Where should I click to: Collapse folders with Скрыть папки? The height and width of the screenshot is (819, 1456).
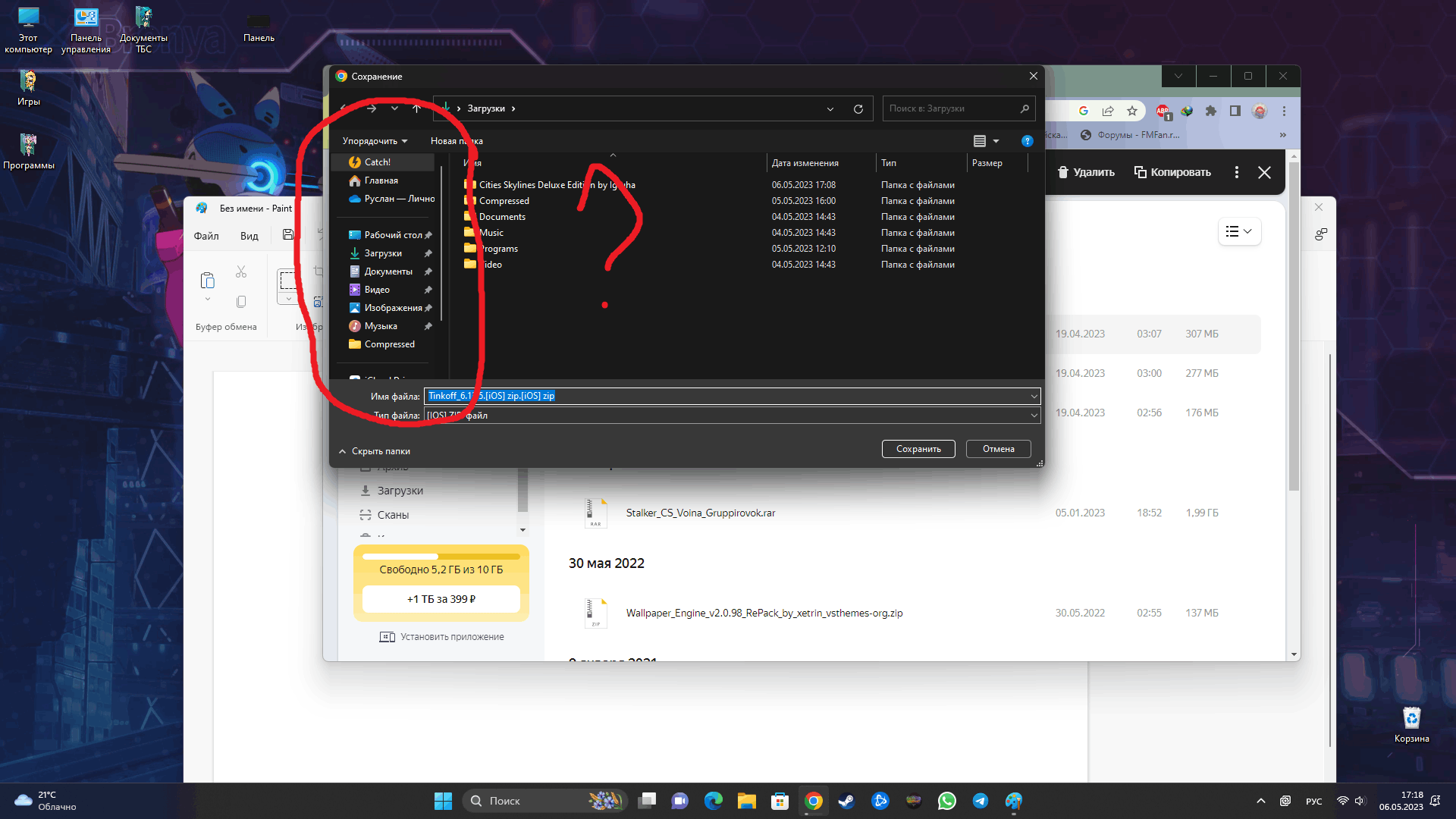click(x=374, y=451)
